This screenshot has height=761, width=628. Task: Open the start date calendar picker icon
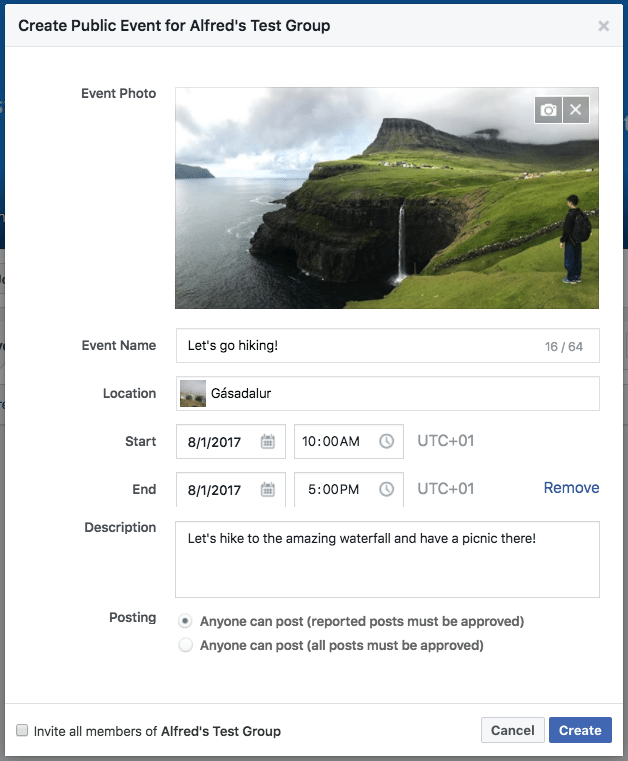268,442
